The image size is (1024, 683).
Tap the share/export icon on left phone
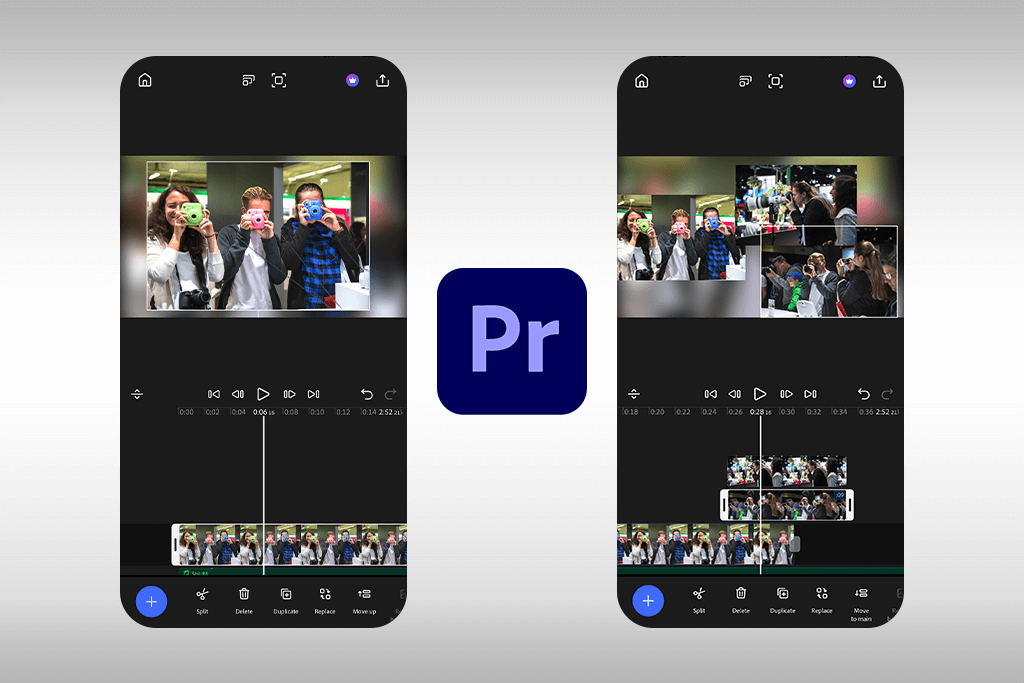tap(383, 80)
